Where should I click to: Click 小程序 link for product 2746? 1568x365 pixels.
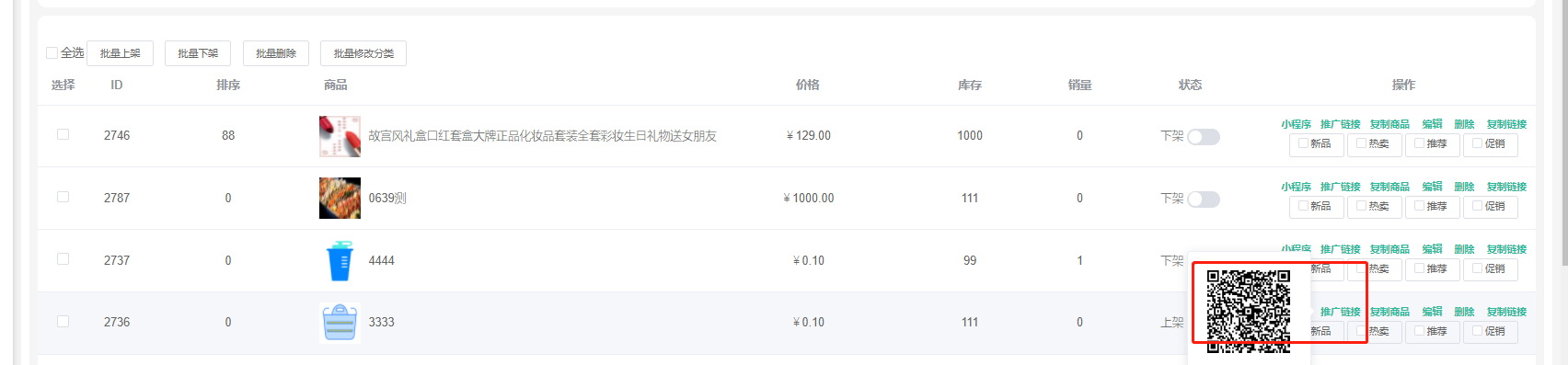click(x=1296, y=124)
